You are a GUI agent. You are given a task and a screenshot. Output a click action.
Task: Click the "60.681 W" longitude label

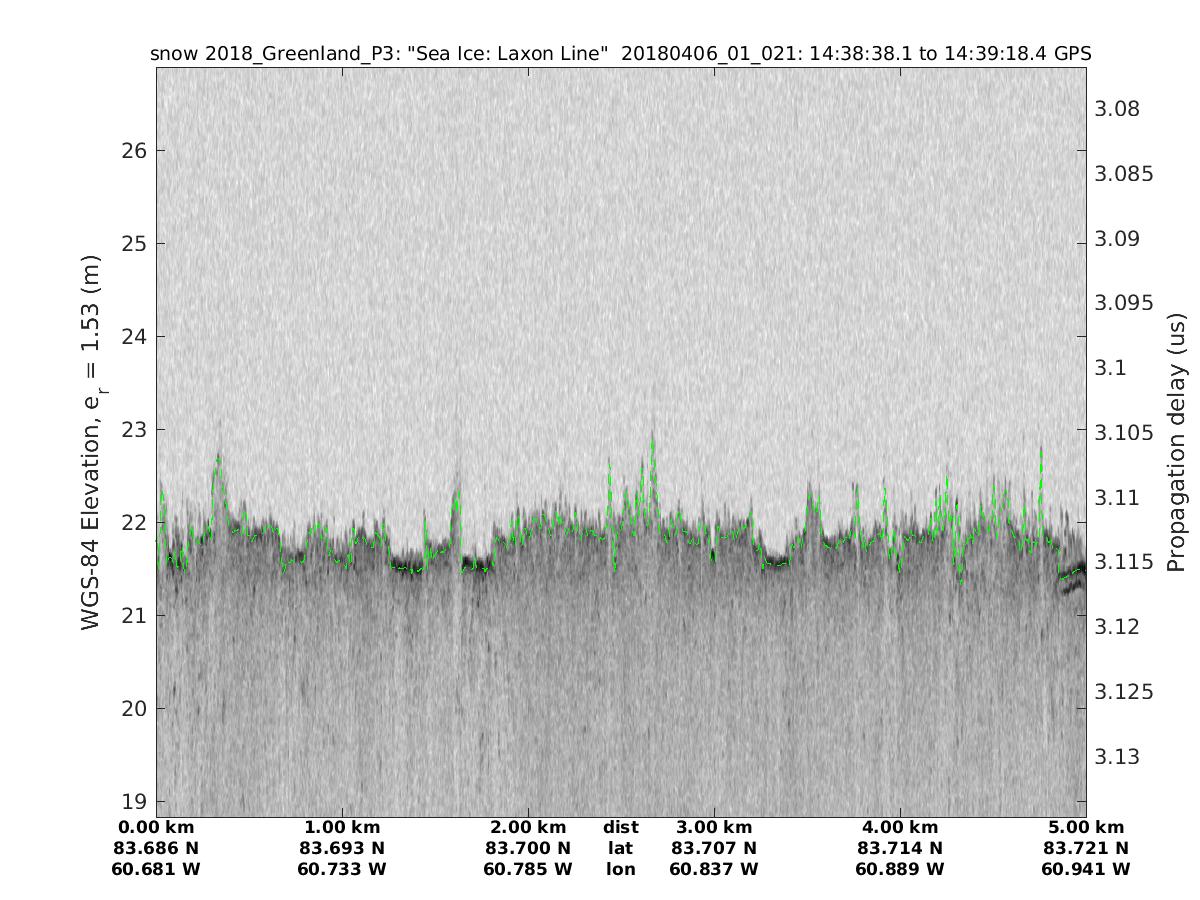(156, 869)
